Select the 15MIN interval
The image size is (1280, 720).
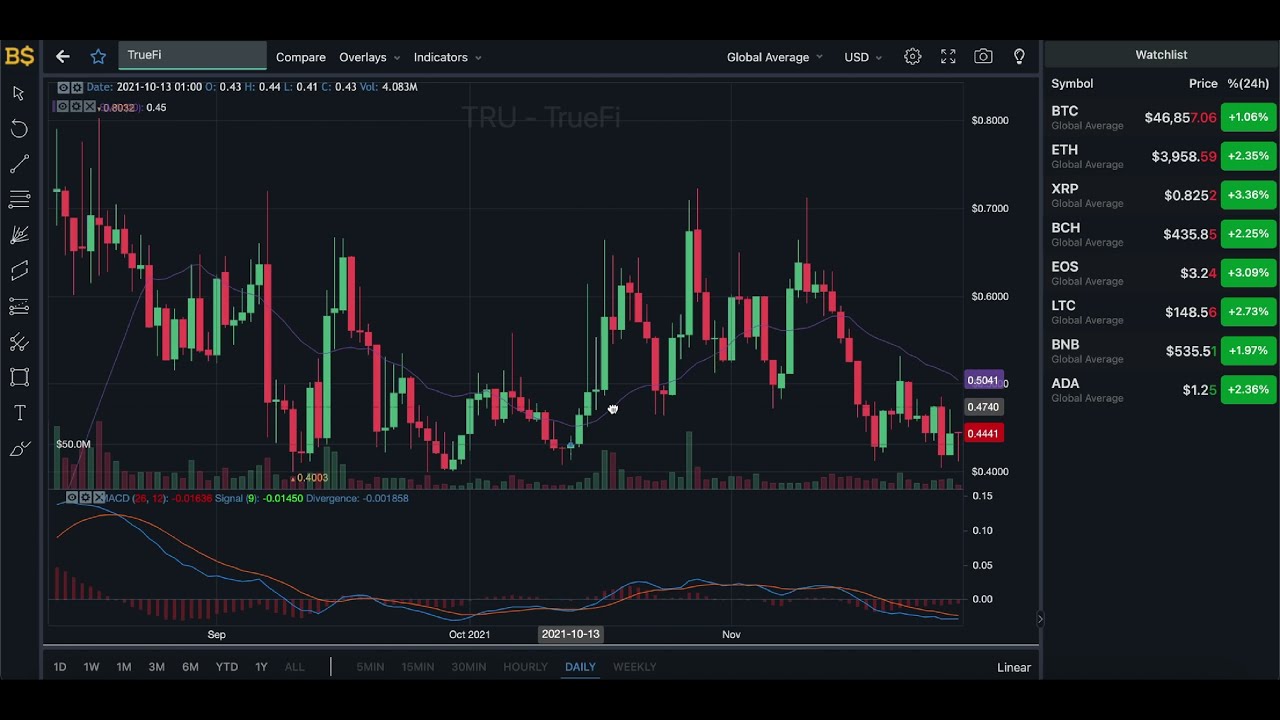417,667
